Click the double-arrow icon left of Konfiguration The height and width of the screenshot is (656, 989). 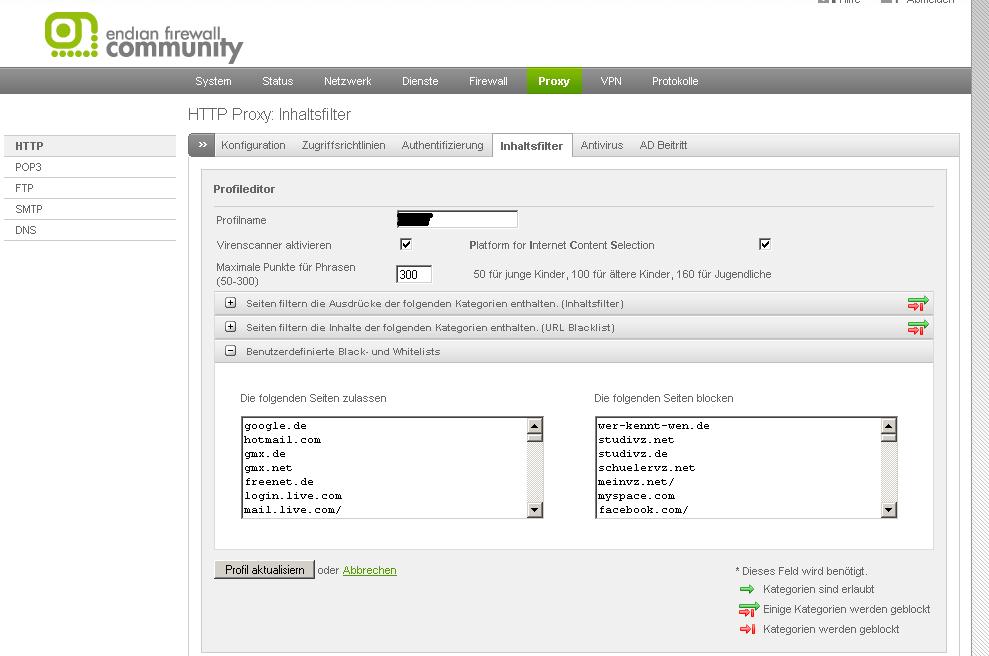coord(202,145)
